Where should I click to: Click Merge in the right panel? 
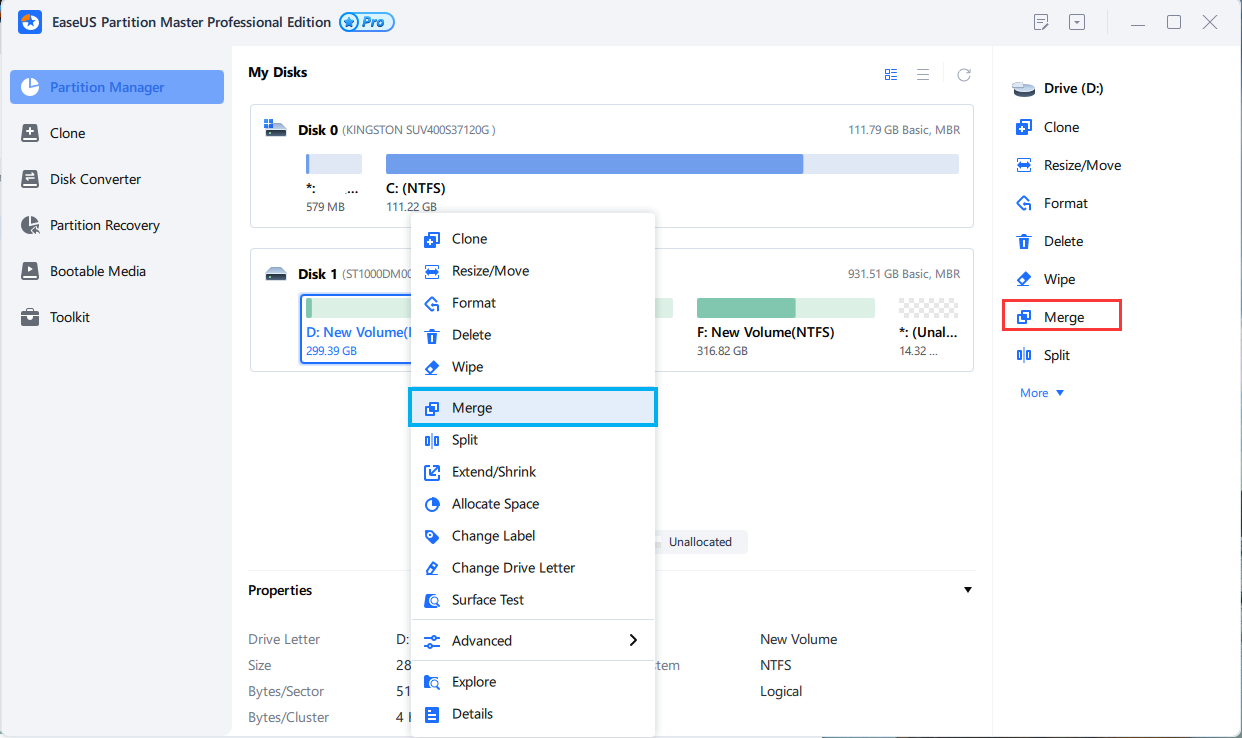coord(1062,317)
